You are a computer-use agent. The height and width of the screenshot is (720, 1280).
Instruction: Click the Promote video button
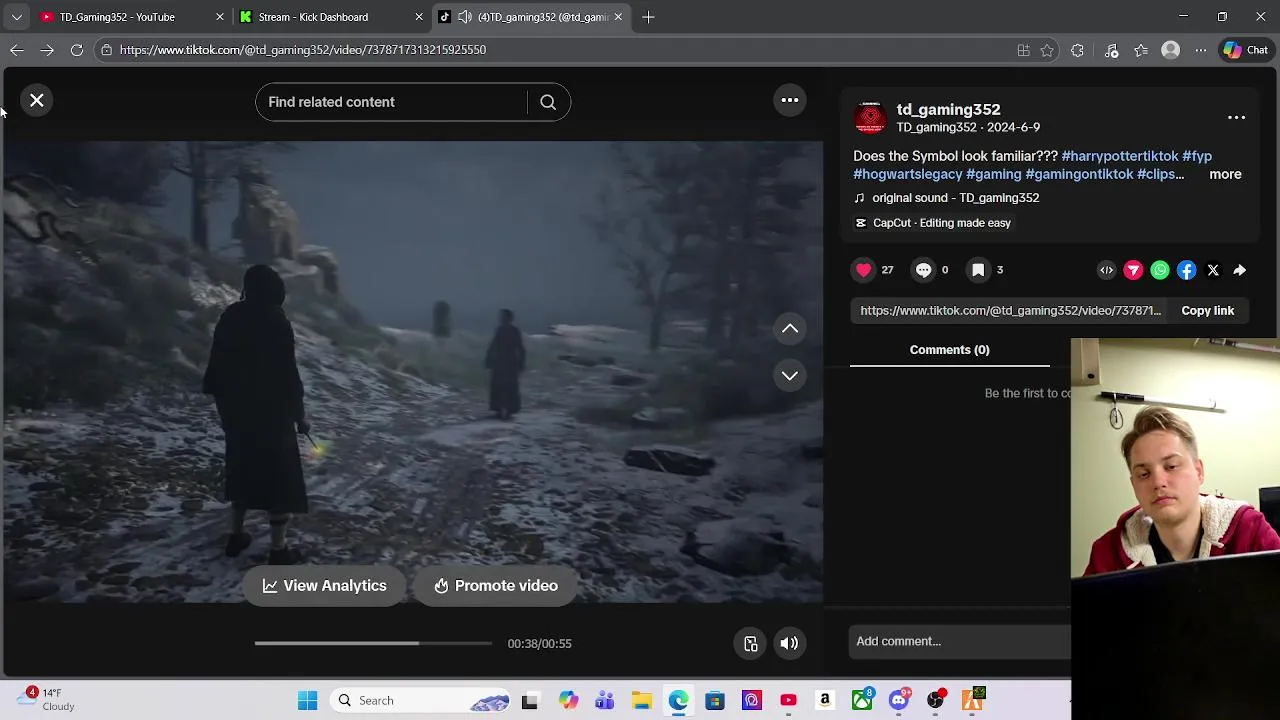[496, 586]
